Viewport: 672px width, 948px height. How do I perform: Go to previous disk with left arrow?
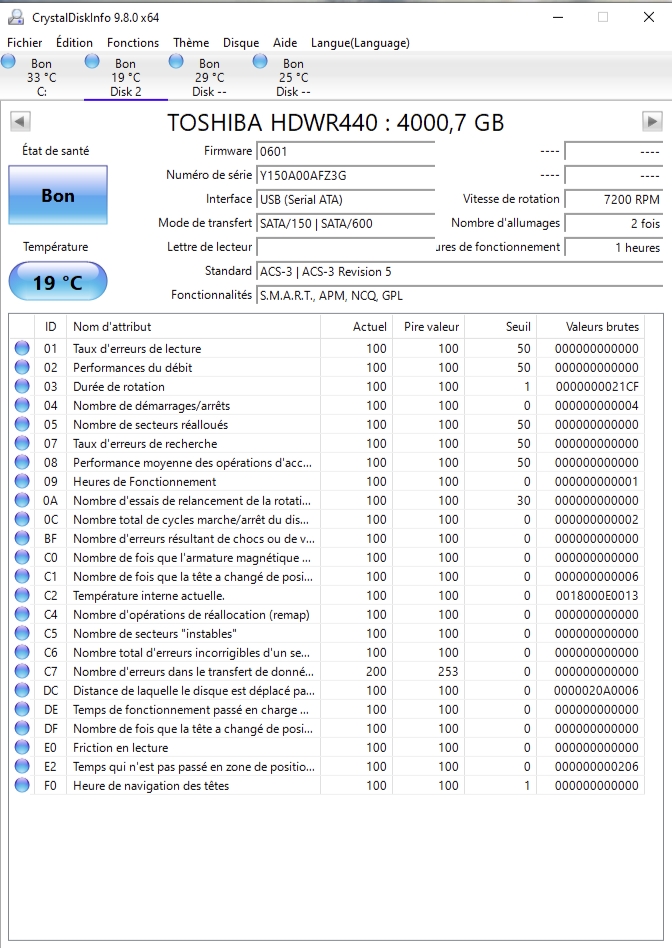tap(20, 122)
